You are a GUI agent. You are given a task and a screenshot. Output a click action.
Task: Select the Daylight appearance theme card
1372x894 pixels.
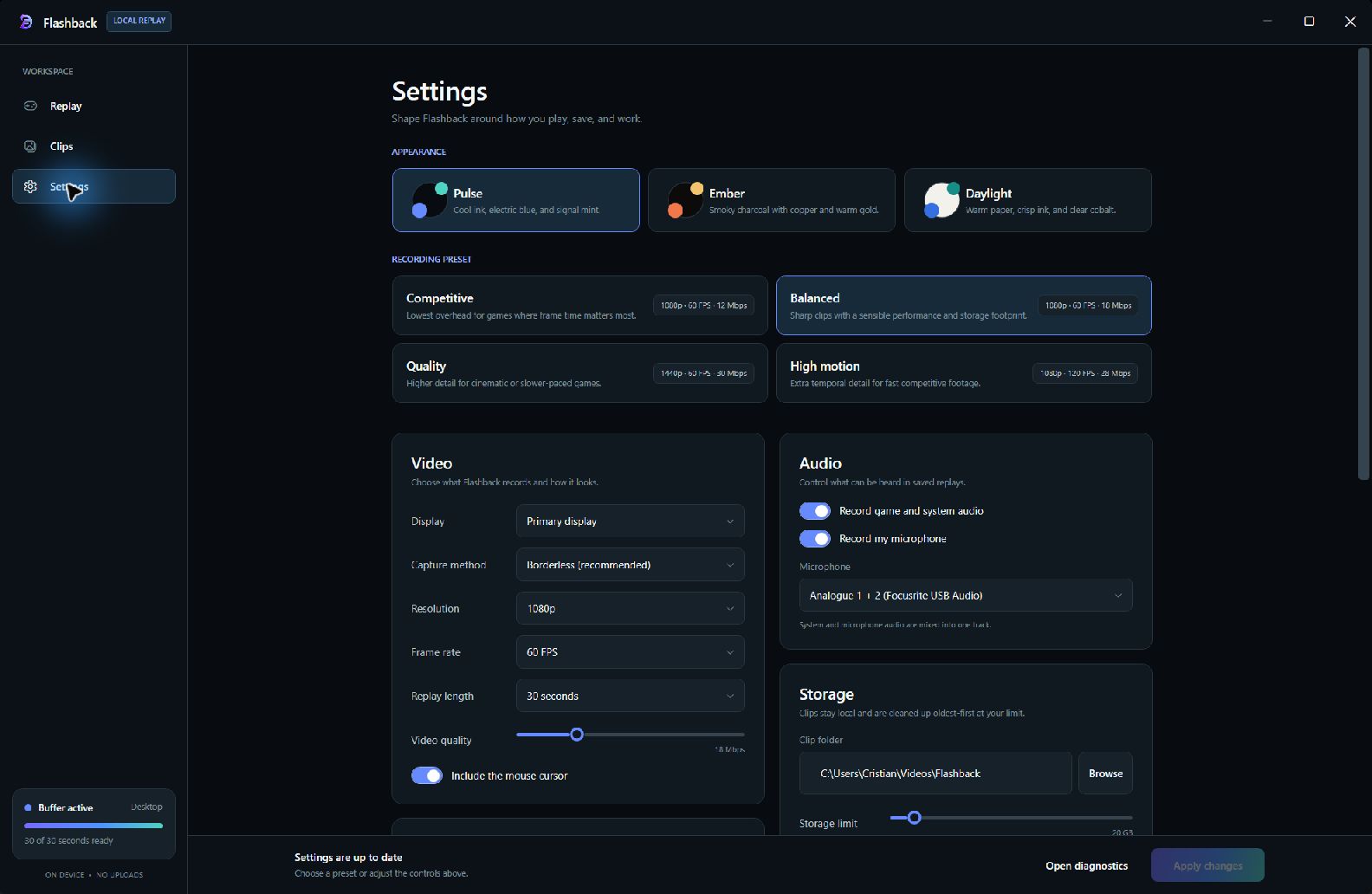1027,200
